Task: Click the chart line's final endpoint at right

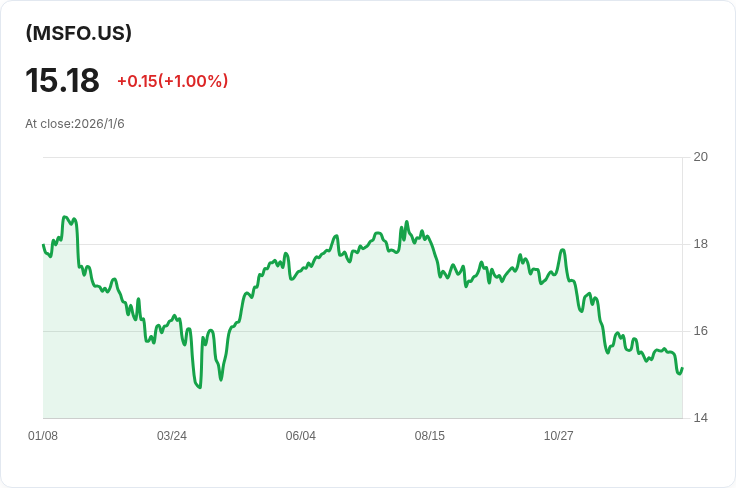Action: click(x=682, y=368)
